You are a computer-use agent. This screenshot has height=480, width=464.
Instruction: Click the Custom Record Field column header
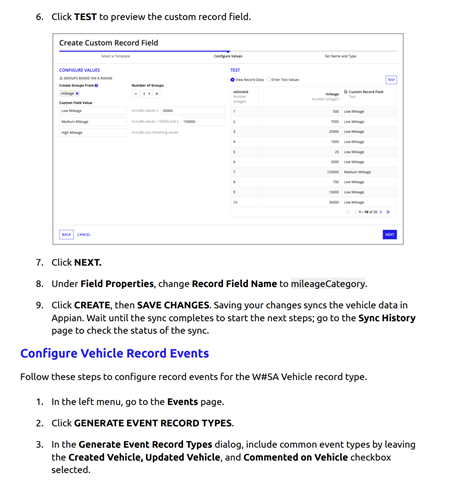click(366, 92)
